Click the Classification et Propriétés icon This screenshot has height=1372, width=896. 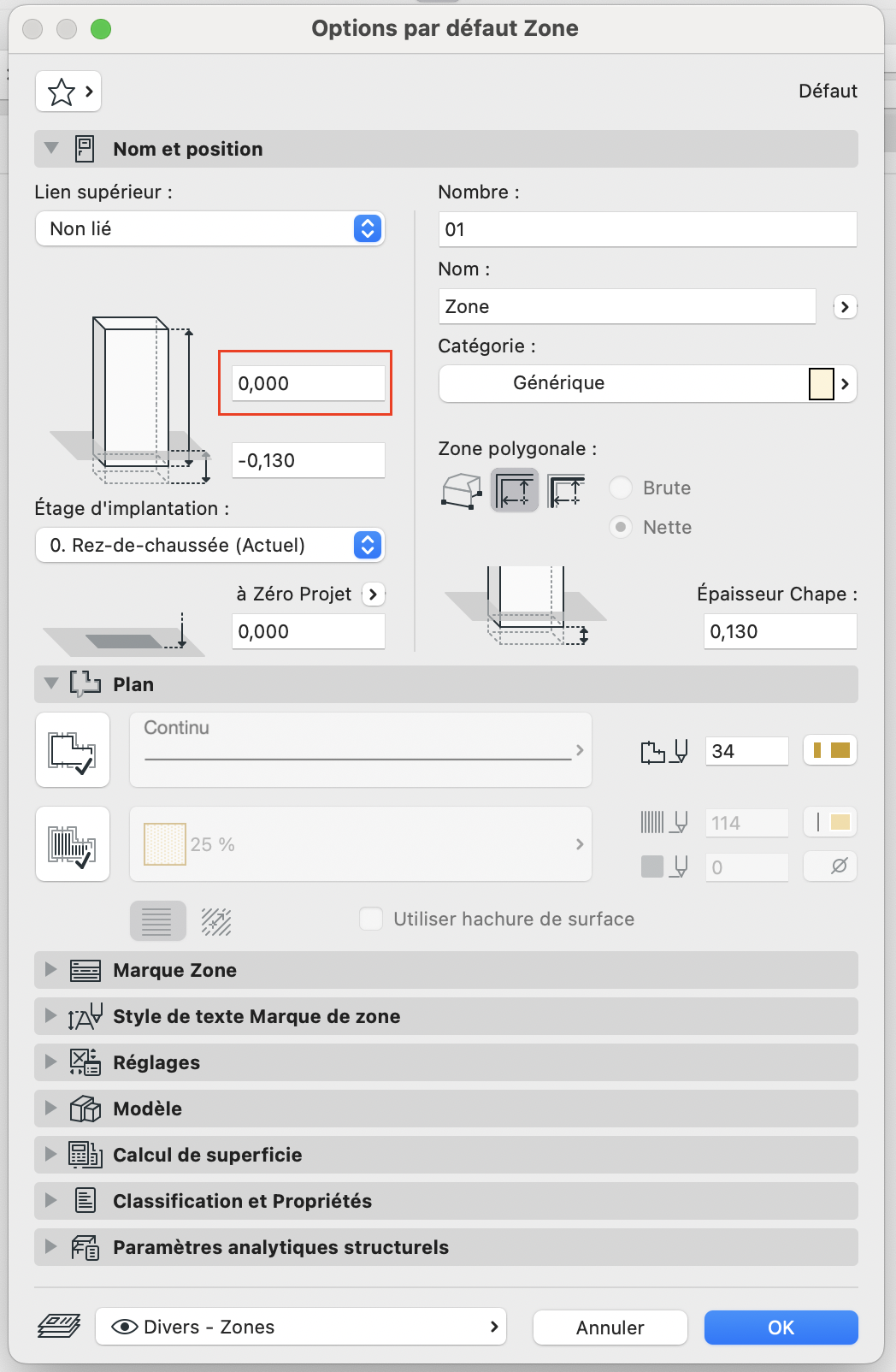tap(85, 1201)
